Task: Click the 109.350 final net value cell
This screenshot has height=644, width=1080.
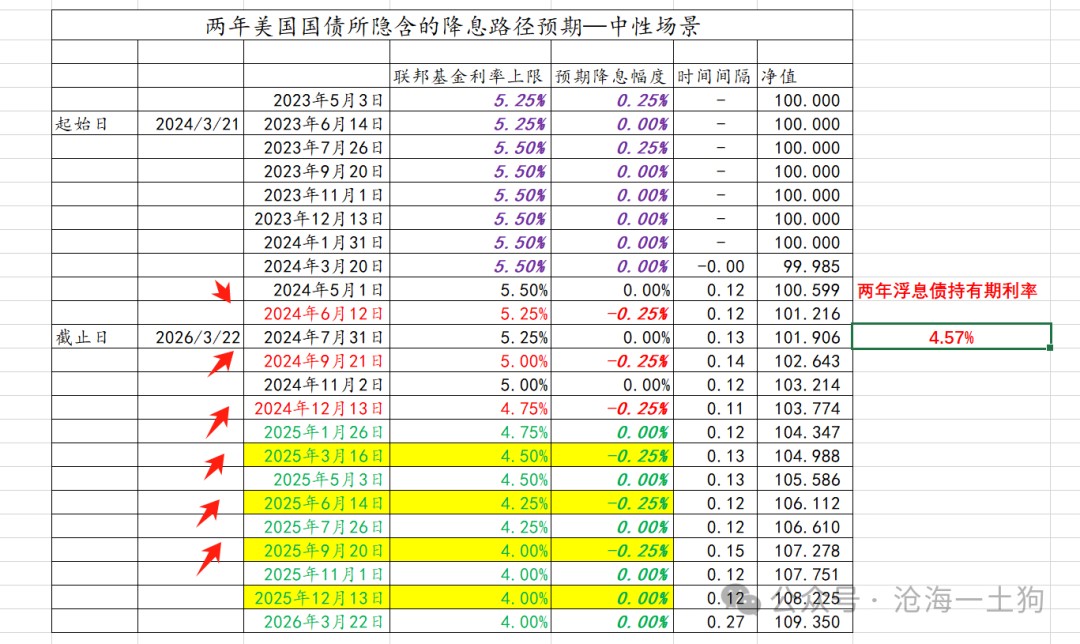Action: click(804, 622)
